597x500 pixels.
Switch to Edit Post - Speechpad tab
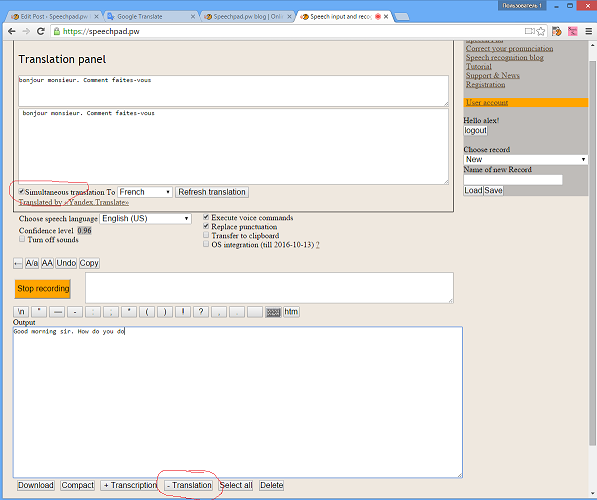[53, 17]
